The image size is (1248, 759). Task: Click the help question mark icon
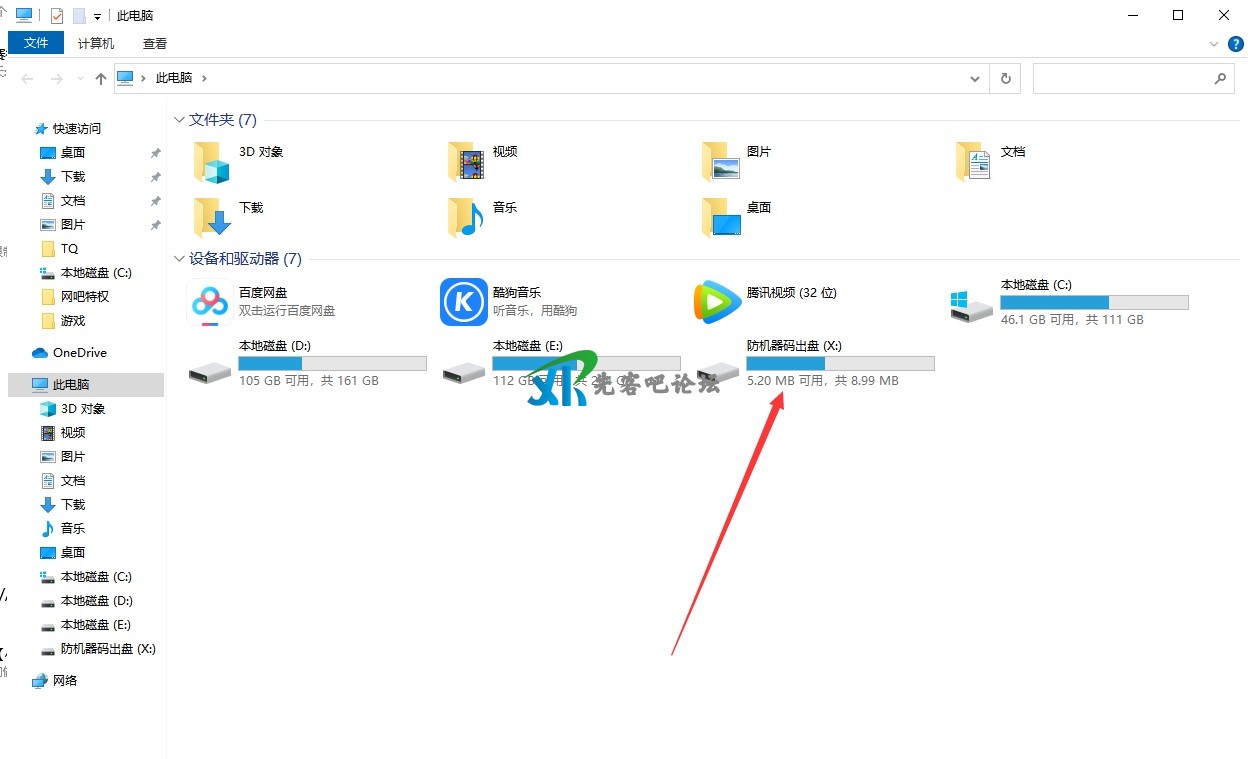[1236, 44]
